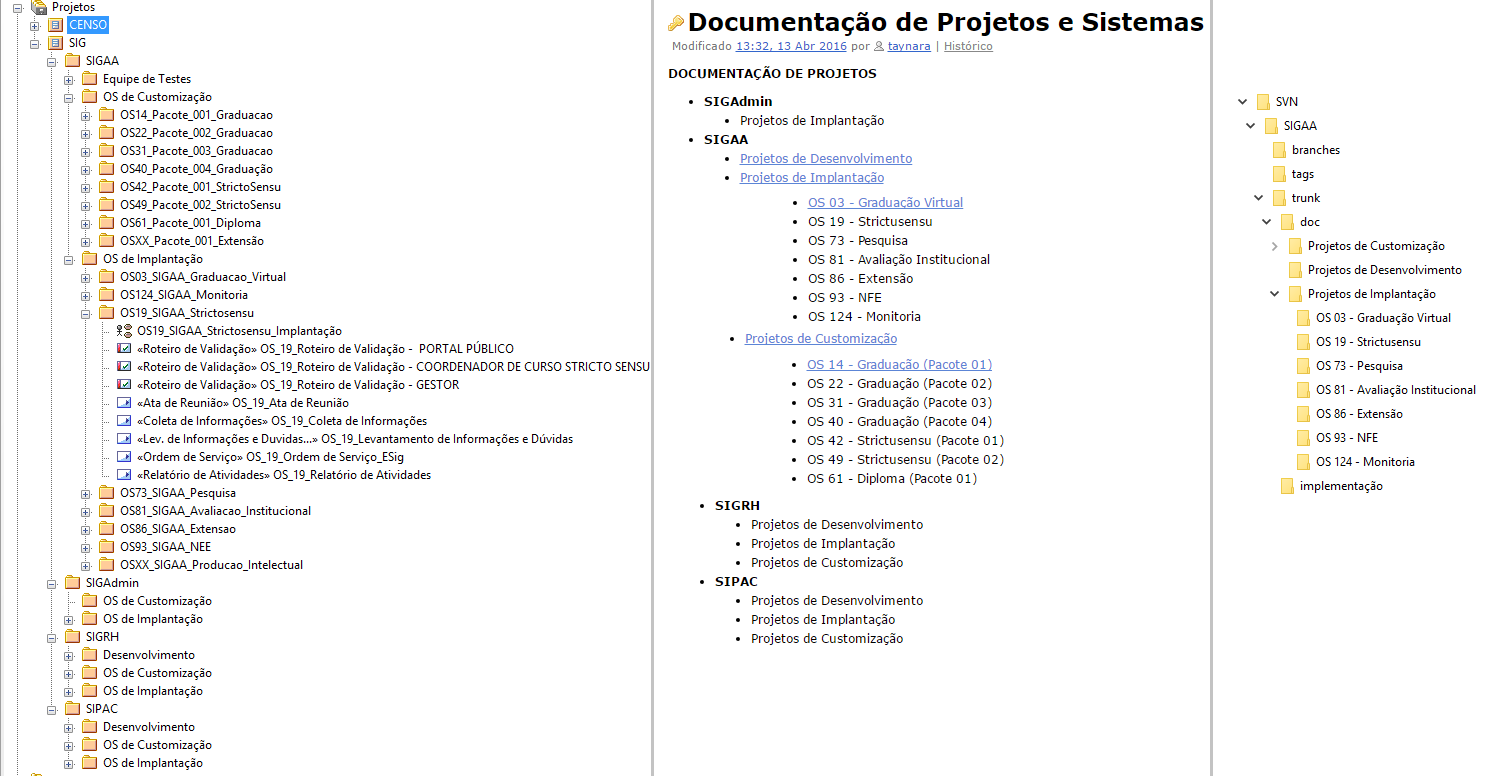
Task: Open the 13:32, 13 Abr 2016 modification link
Action: click(791, 46)
